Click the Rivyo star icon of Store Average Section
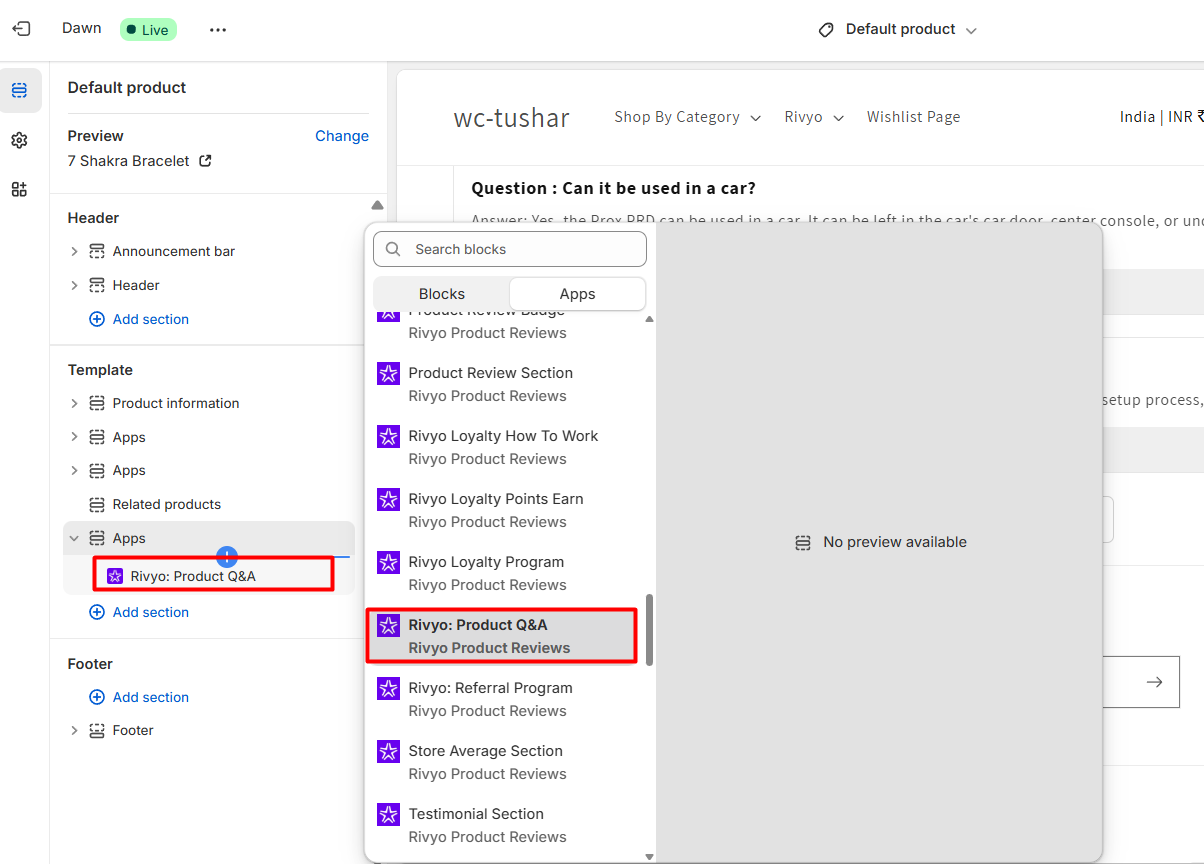Screen dimensions: 1204x864 click(388, 752)
